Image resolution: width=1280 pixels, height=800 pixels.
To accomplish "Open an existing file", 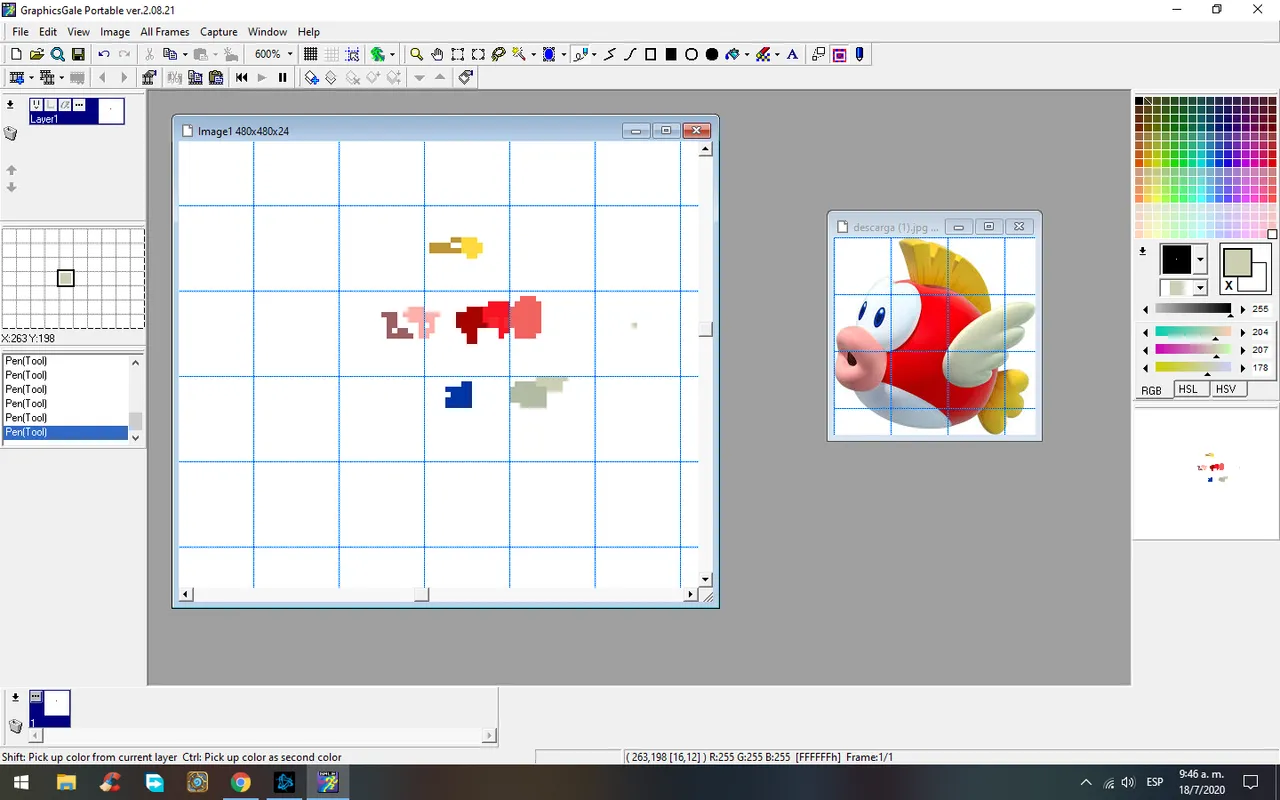I will point(36,54).
